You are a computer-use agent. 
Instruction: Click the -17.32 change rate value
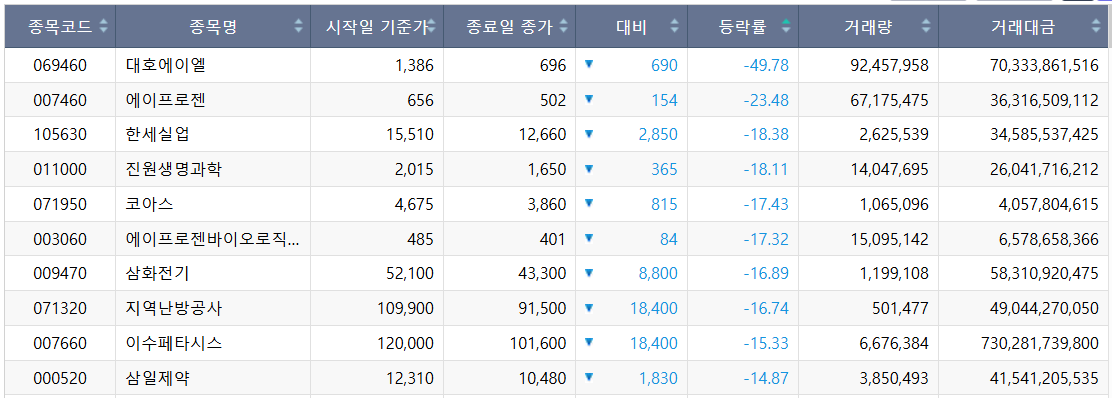coord(766,240)
